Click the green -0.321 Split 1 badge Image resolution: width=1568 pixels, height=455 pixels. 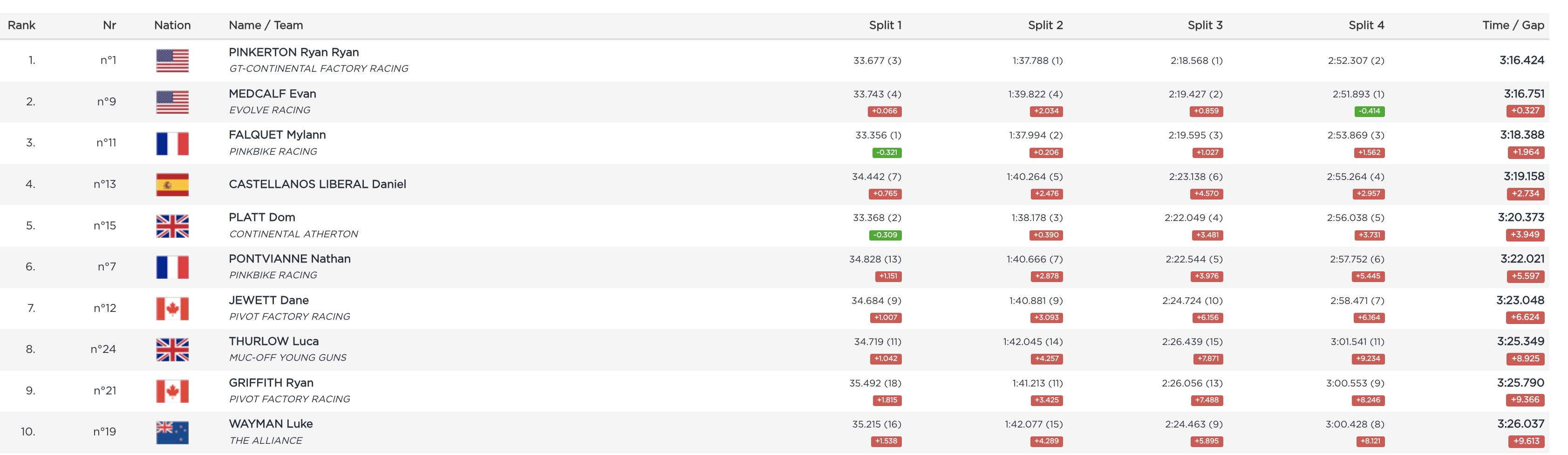(x=887, y=152)
